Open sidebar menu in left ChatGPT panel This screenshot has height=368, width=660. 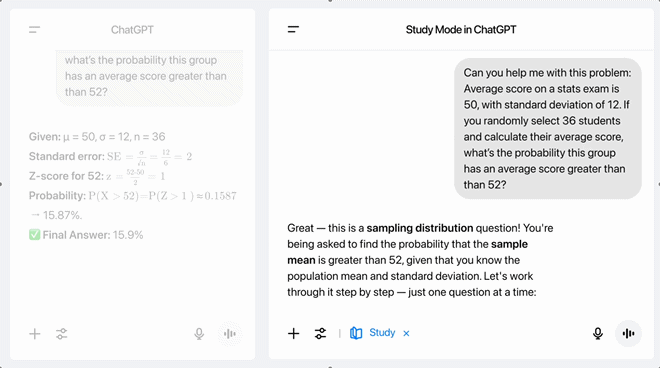tap(35, 29)
